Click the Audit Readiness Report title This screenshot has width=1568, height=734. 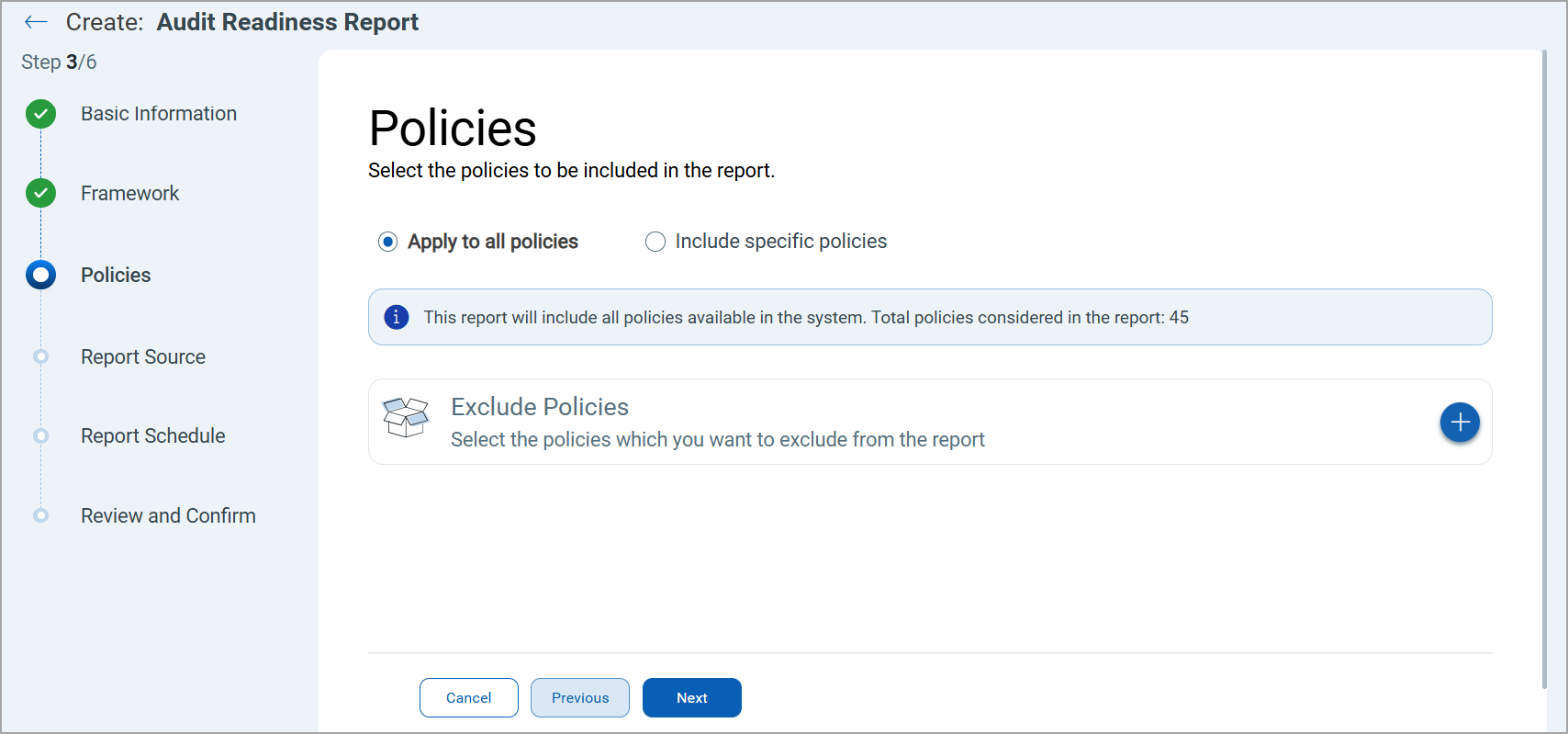[287, 22]
